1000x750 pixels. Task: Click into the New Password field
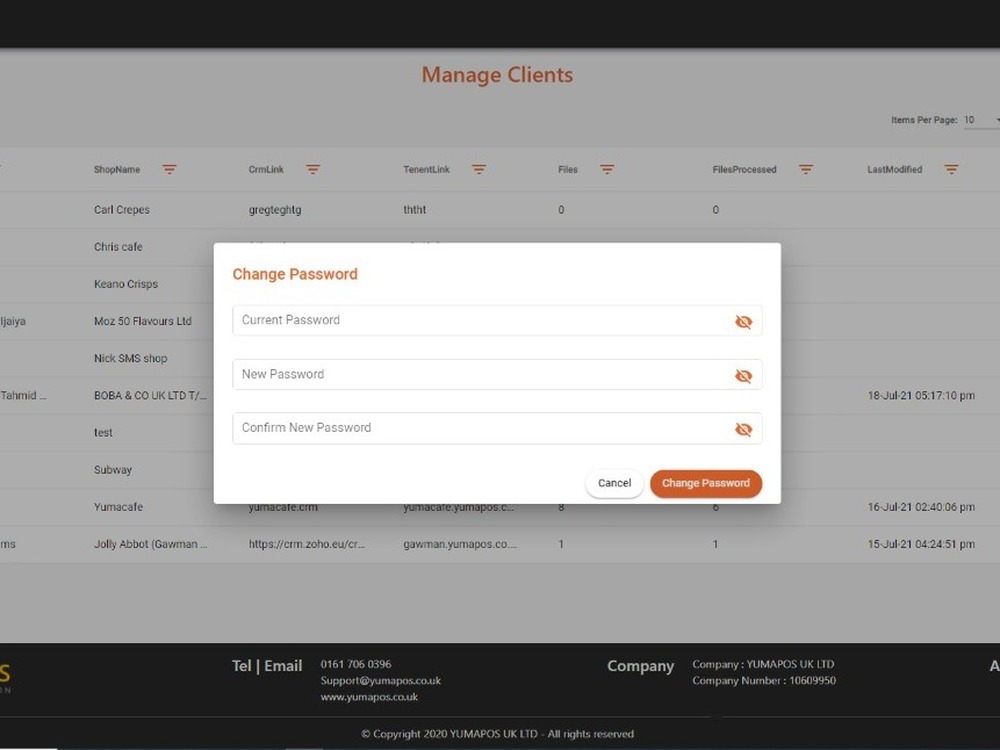click(480, 374)
